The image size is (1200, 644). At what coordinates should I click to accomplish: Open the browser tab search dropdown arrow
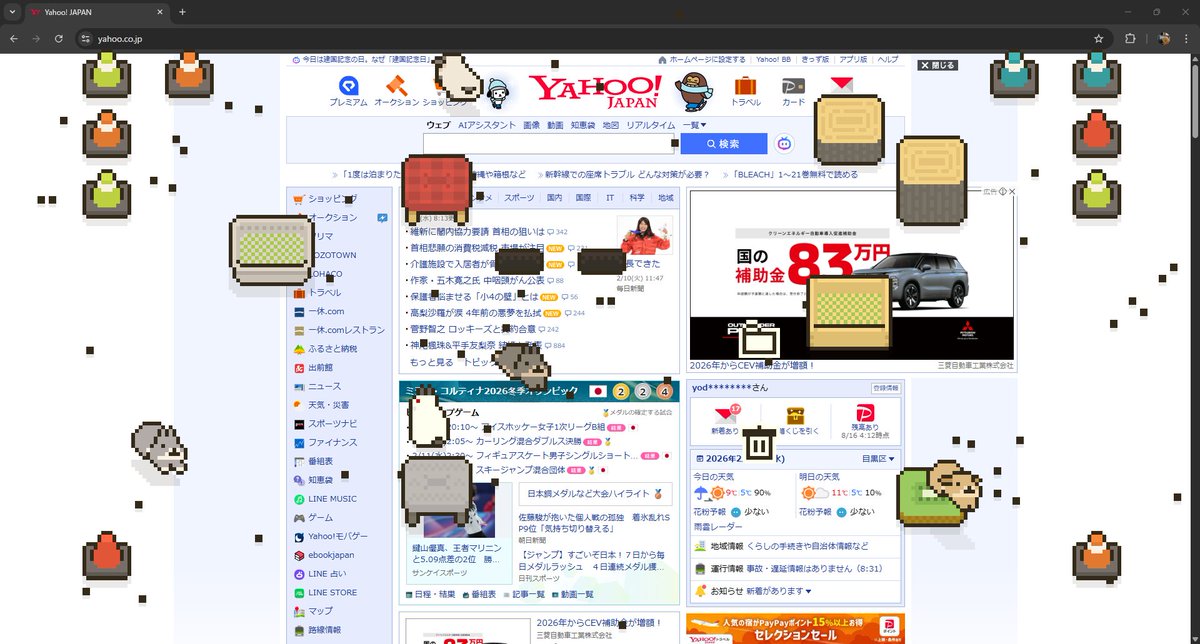[x=11, y=12]
